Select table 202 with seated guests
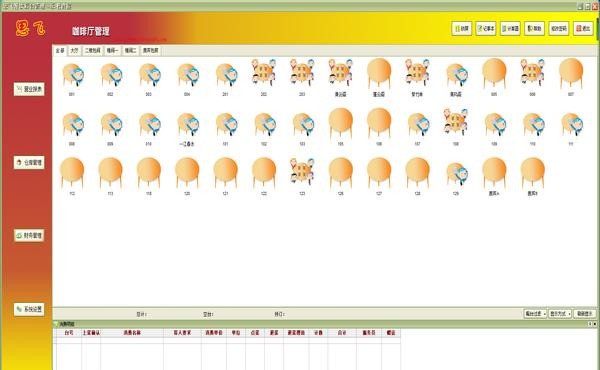 click(x=264, y=72)
